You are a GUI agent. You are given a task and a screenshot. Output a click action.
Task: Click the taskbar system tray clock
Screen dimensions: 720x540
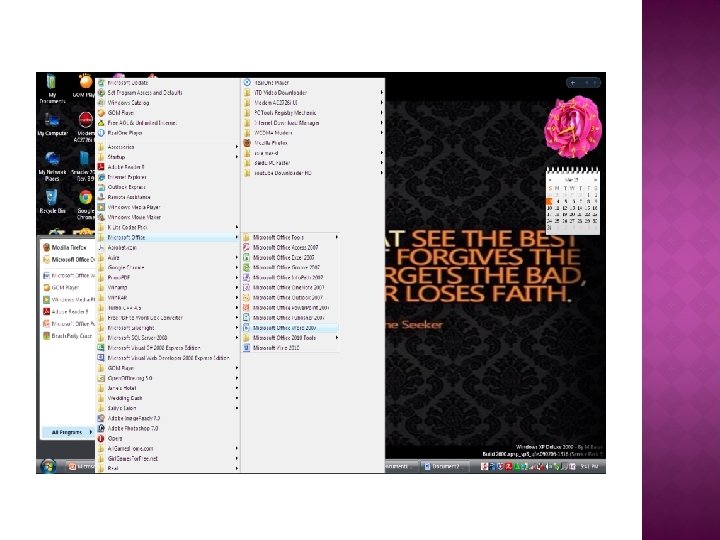pyautogui.click(x=588, y=467)
